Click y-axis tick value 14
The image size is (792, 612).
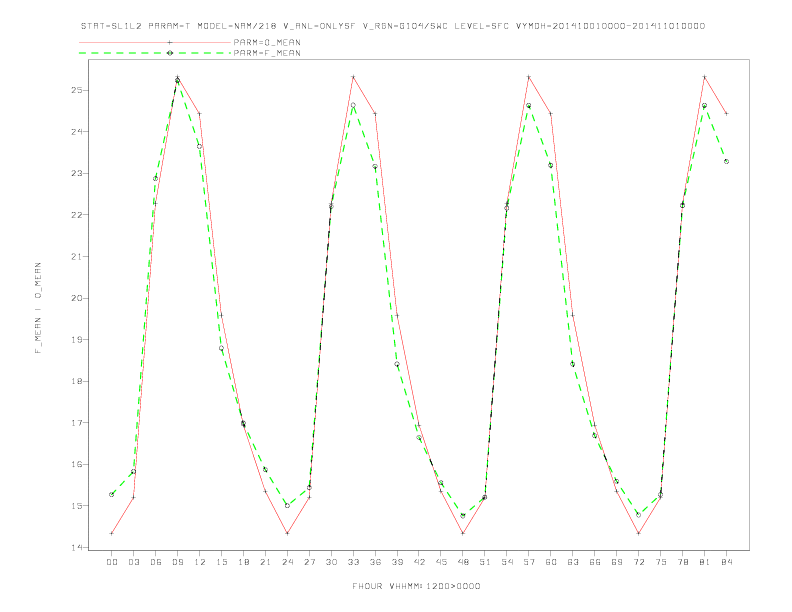coord(76,547)
